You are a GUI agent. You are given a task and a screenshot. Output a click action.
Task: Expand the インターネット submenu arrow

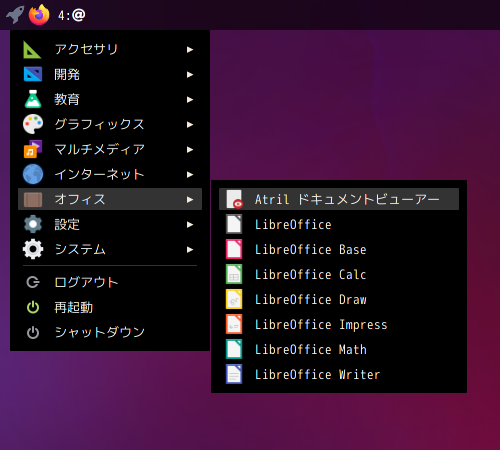click(190, 174)
